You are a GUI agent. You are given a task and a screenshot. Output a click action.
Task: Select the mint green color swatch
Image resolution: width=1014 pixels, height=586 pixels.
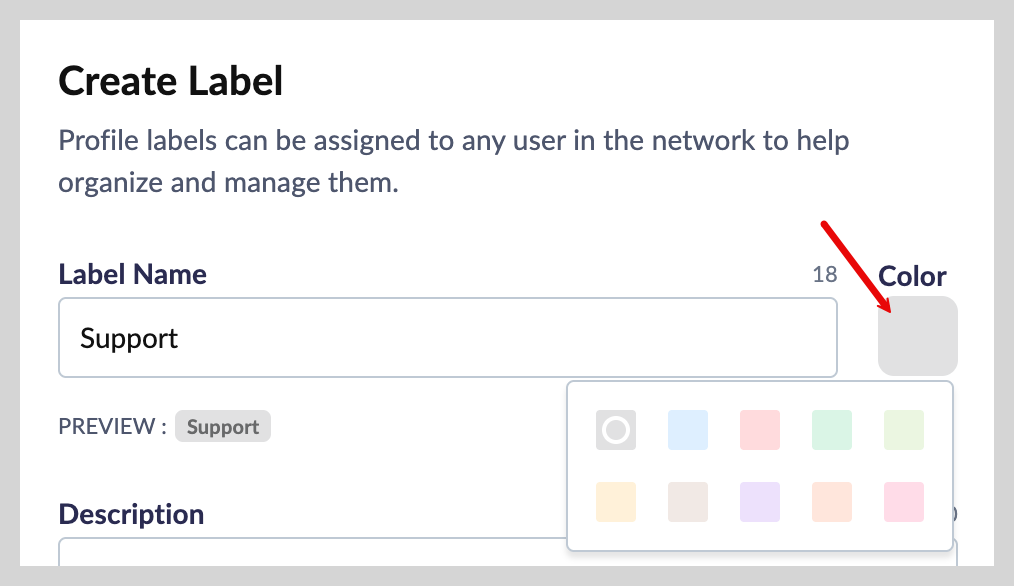tap(832, 430)
